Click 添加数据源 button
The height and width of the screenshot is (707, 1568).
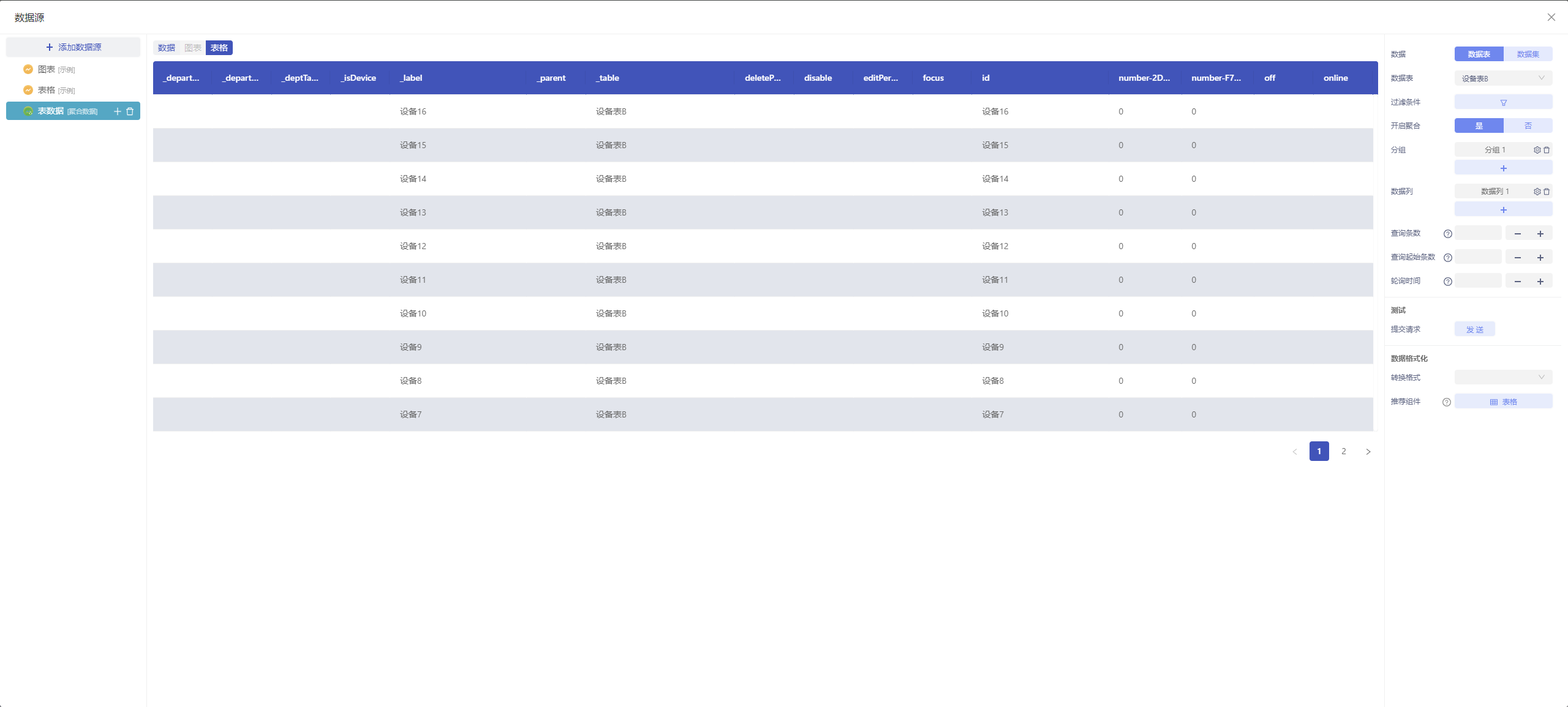(x=73, y=47)
